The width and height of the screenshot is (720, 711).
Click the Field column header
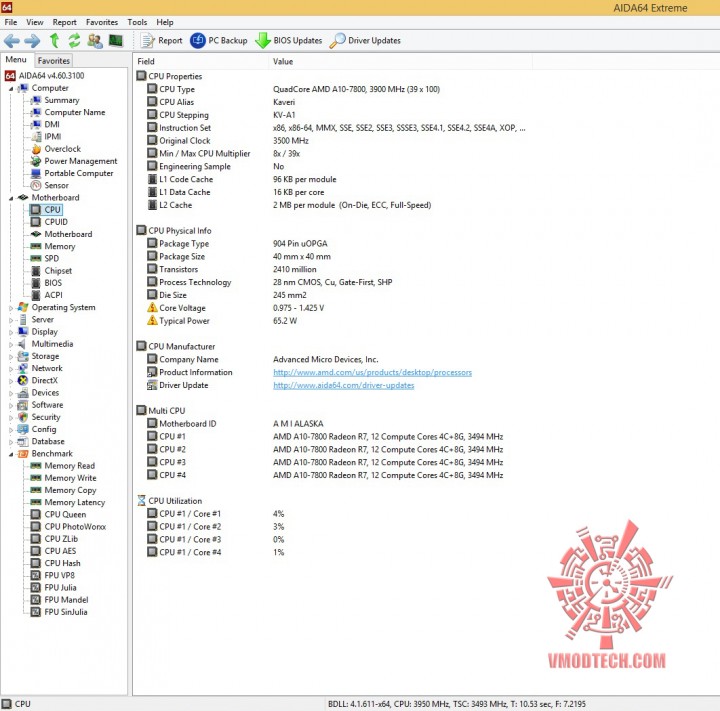pyautogui.click(x=200, y=62)
